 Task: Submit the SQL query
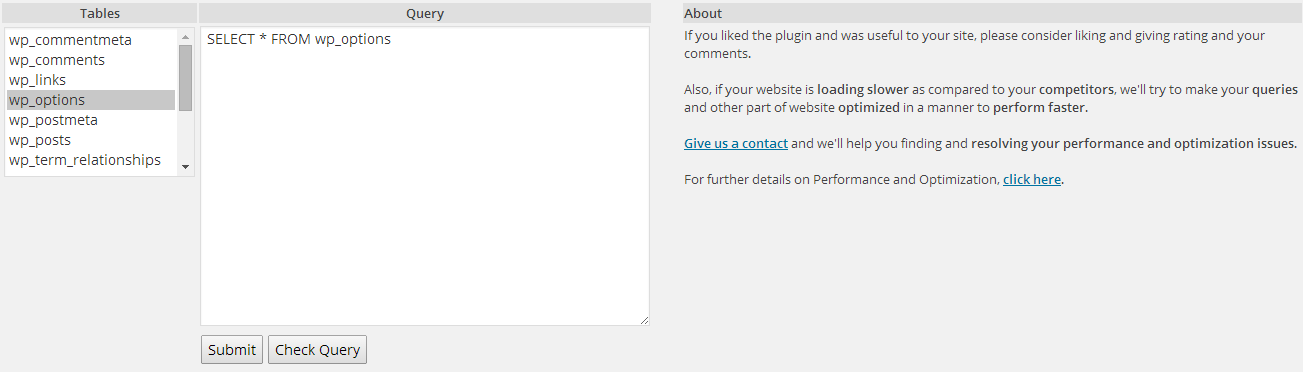tap(232, 350)
